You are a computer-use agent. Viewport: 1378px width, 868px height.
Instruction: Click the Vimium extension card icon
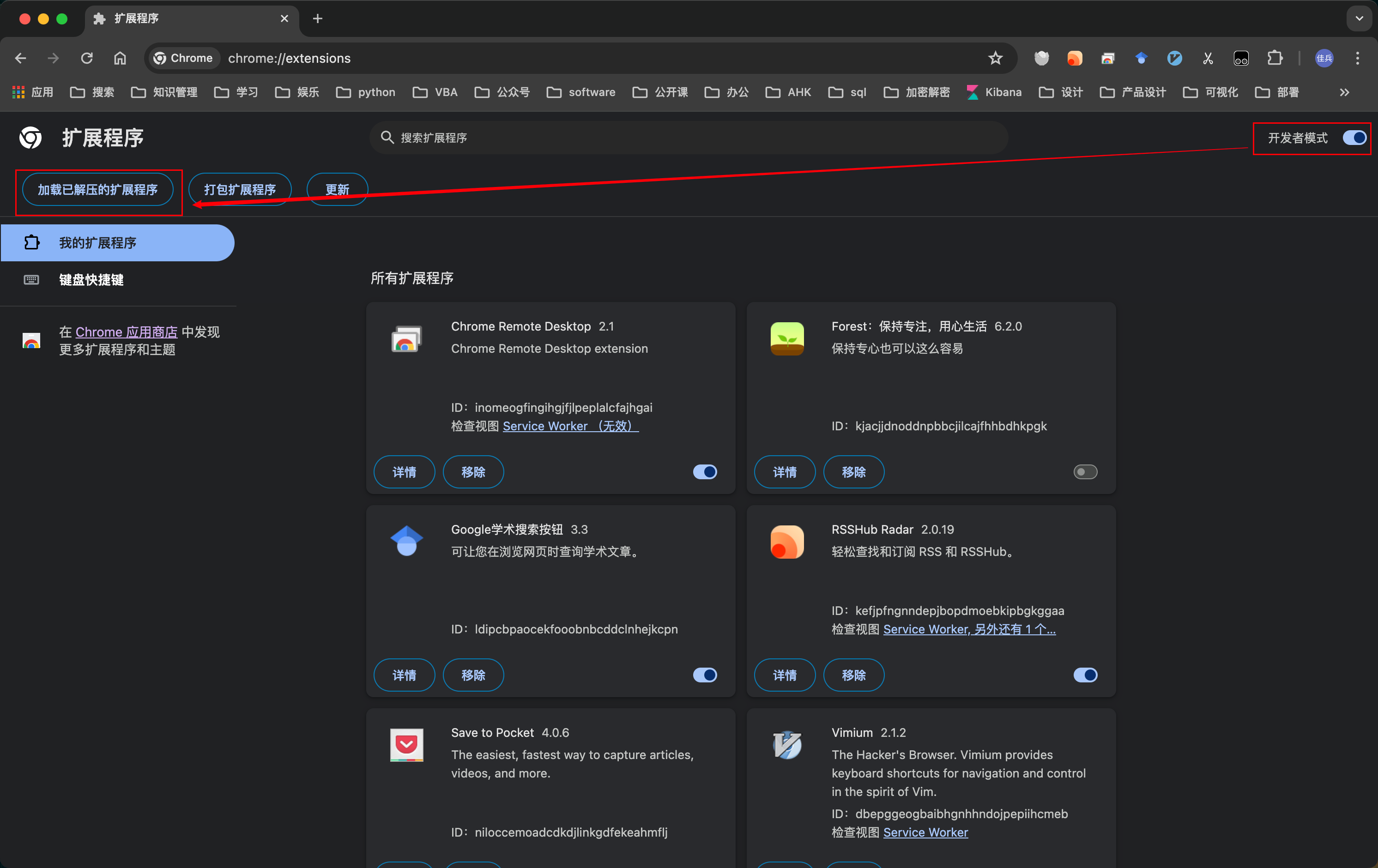click(x=787, y=744)
